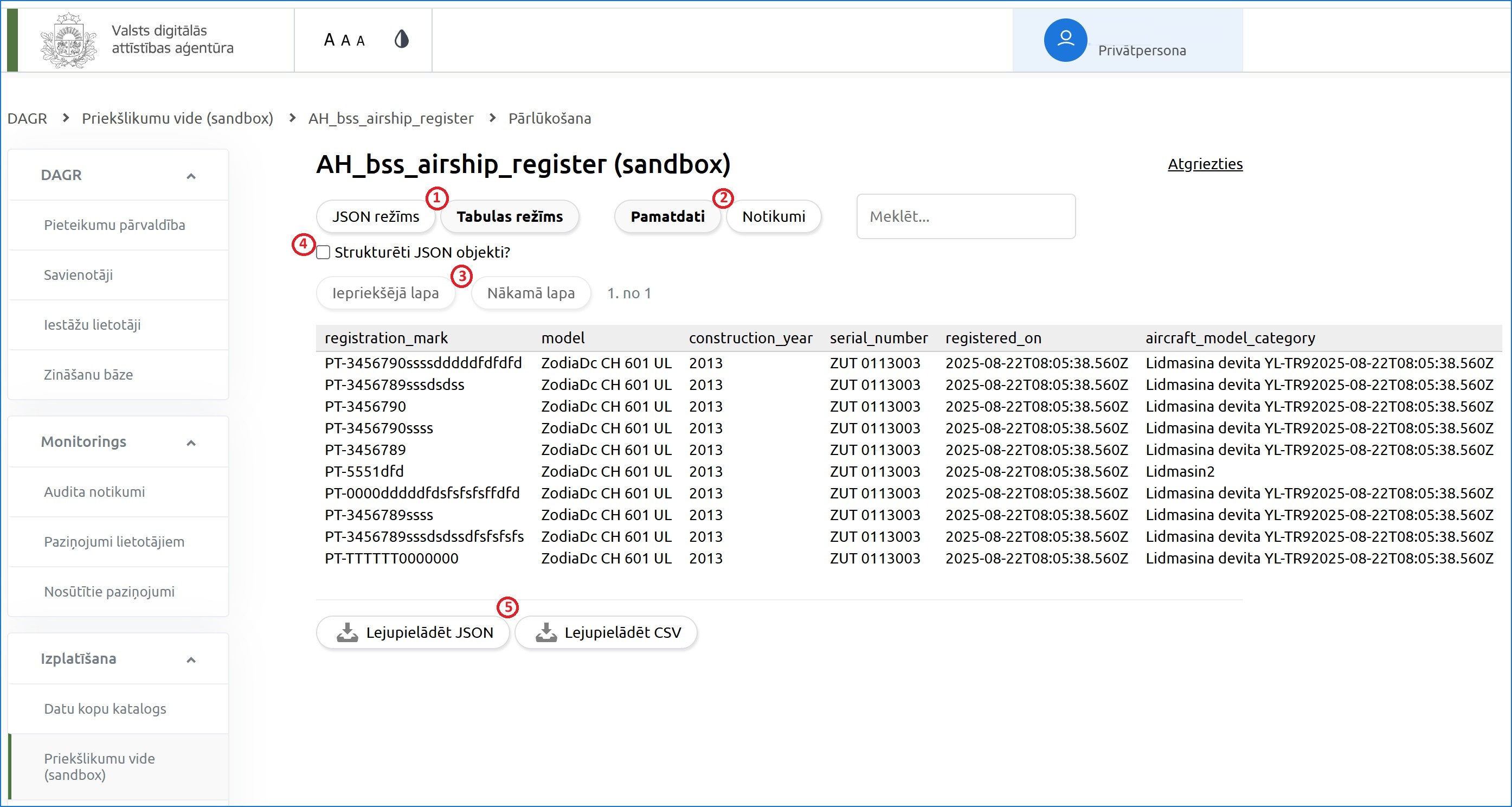Click the Pārlūkošana breadcrumb text

[549, 119]
